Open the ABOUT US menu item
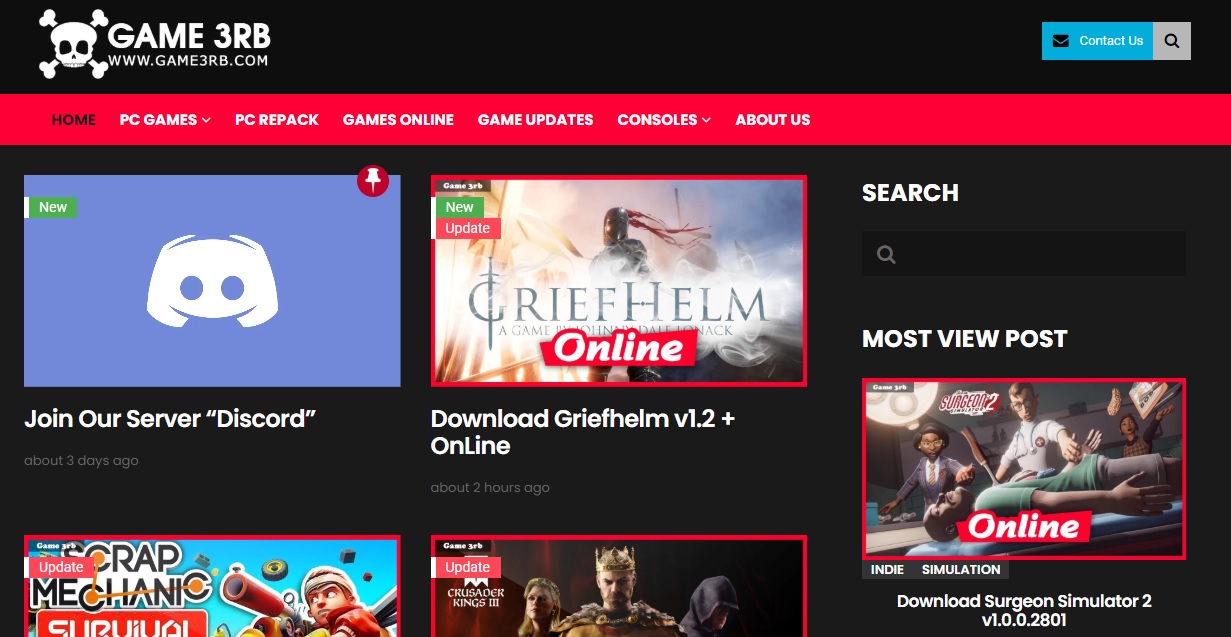 pyautogui.click(x=773, y=119)
